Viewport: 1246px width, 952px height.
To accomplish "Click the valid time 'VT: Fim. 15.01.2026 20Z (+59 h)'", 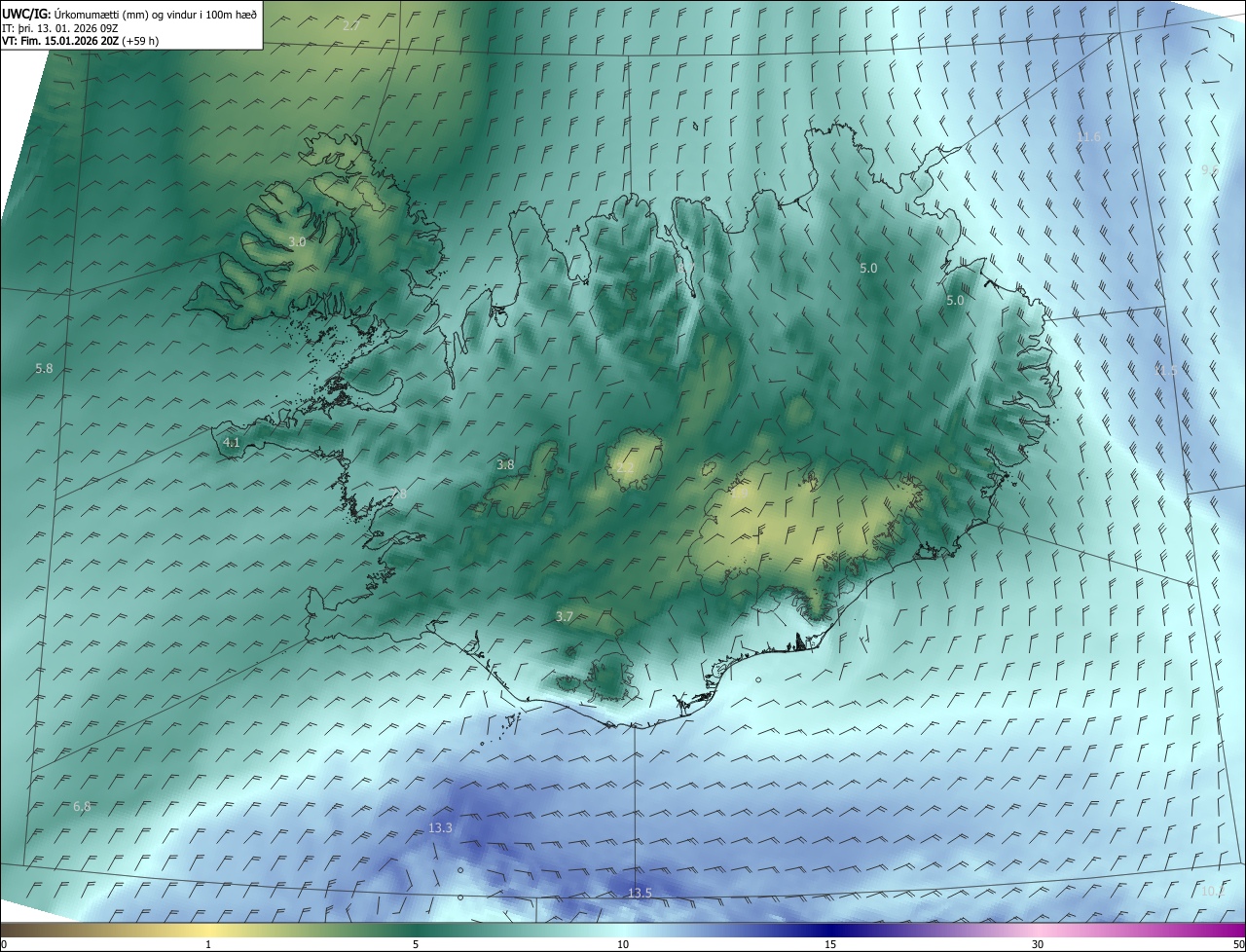I will click(x=80, y=41).
